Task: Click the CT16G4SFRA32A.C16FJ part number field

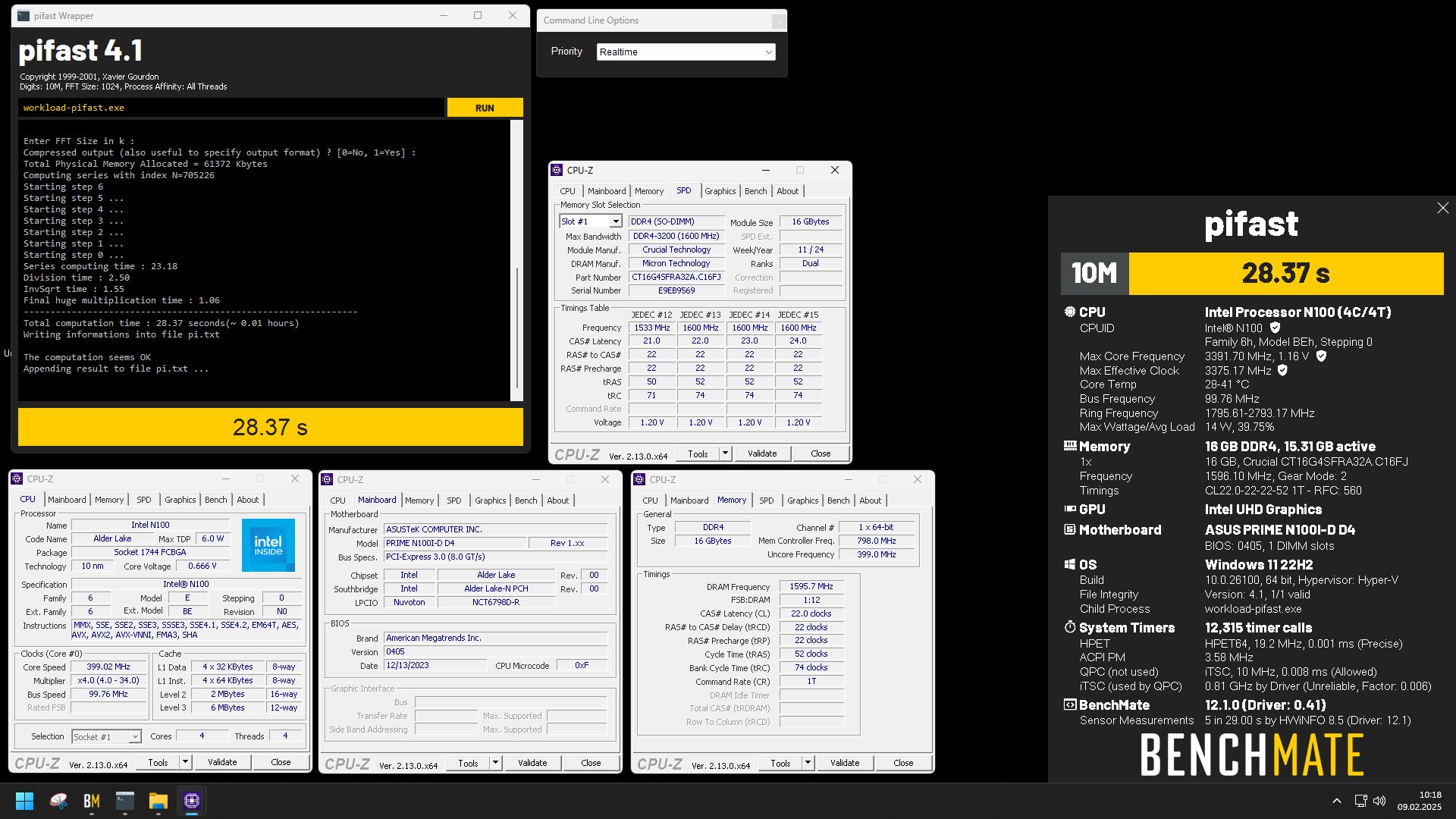Action: pos(676,277)
